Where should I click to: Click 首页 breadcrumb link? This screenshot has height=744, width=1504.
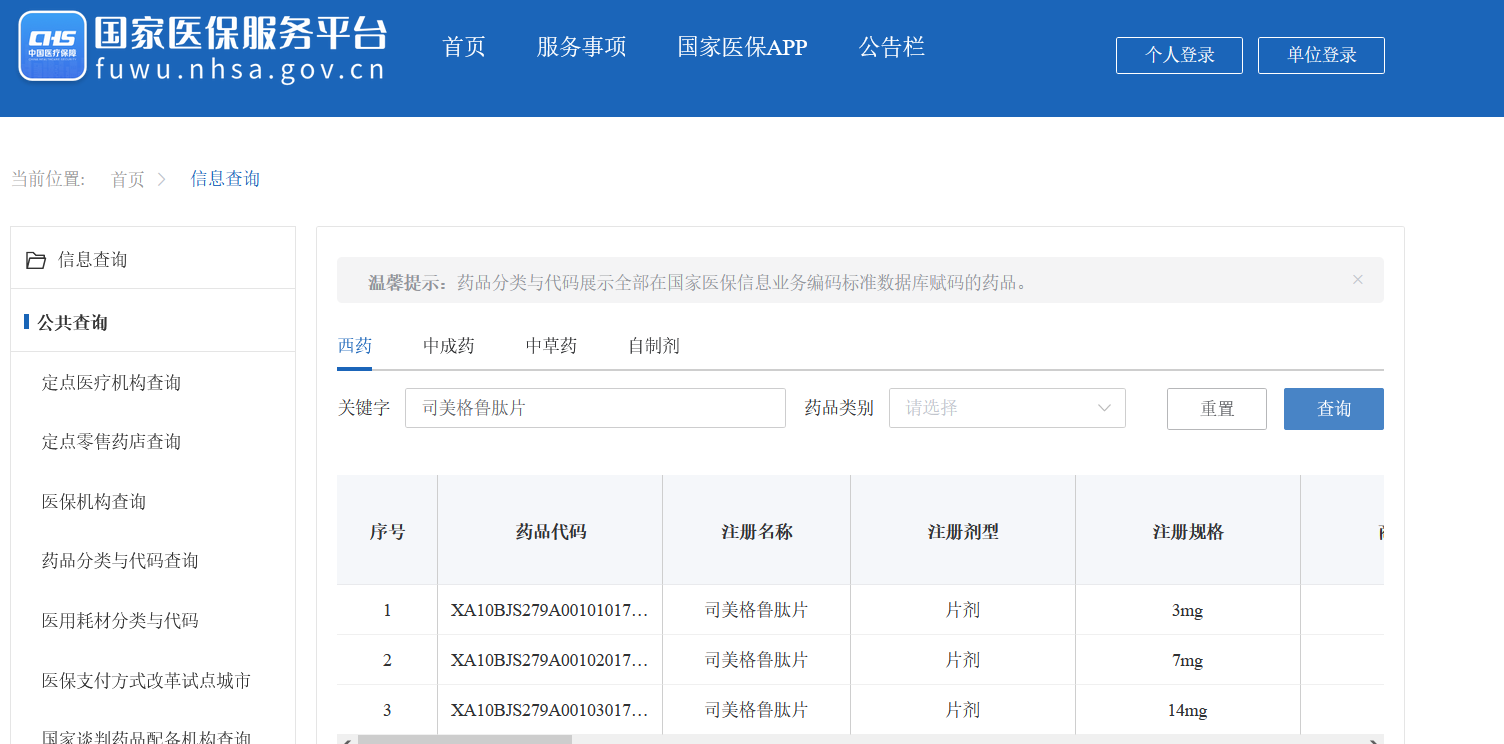pyautogui.click(x=127, y=180)
